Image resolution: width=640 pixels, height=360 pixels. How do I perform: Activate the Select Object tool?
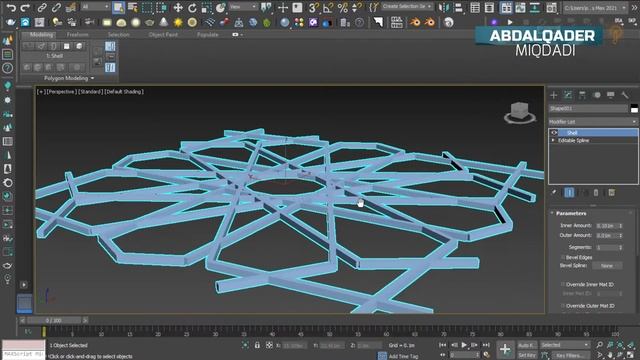[118, 7]
